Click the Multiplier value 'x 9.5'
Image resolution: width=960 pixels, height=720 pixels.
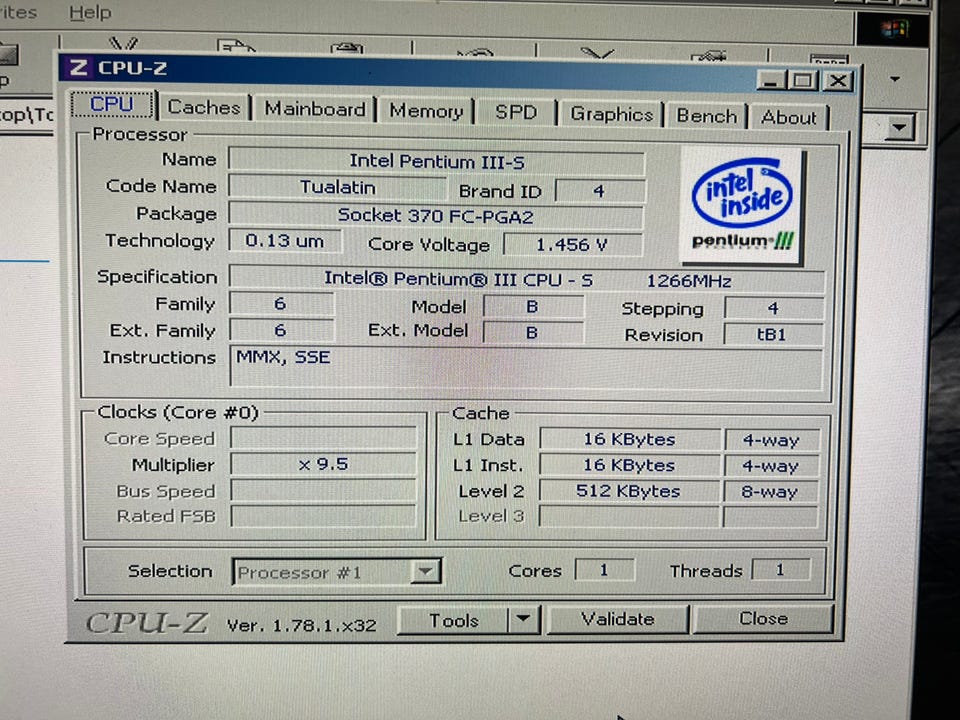(323, 464)
